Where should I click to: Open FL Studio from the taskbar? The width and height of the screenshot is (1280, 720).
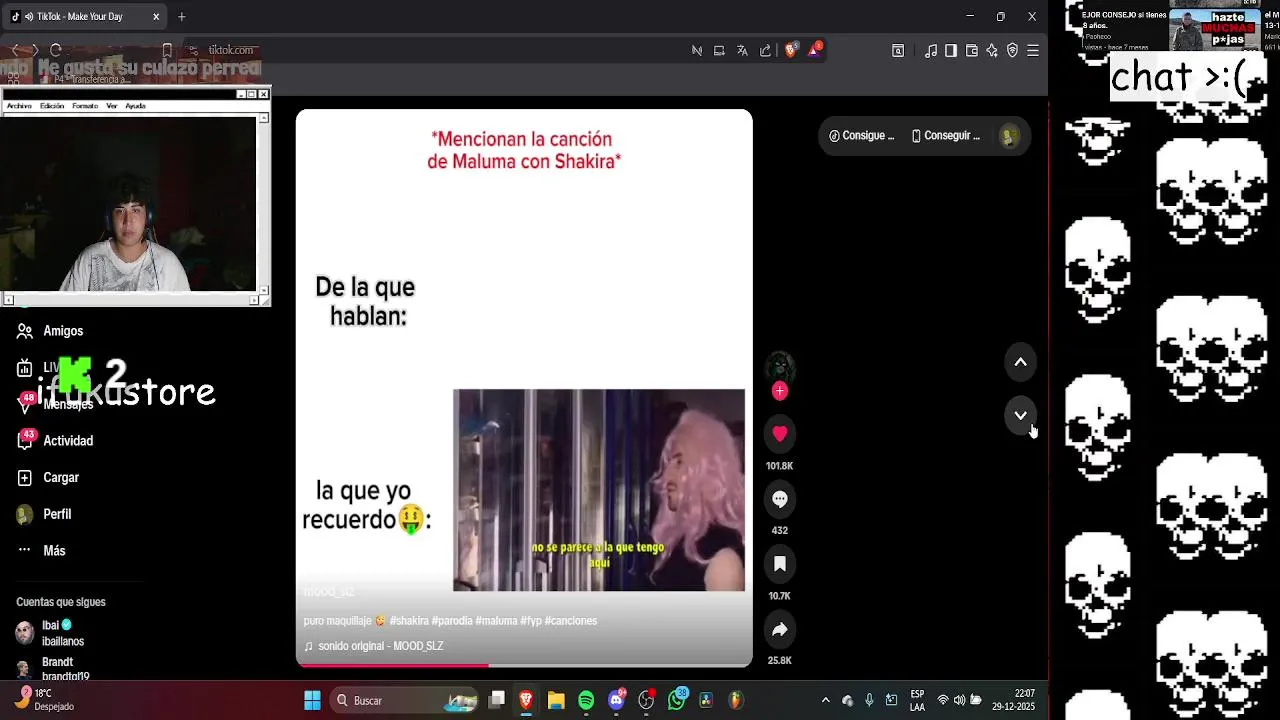(735, 700)
